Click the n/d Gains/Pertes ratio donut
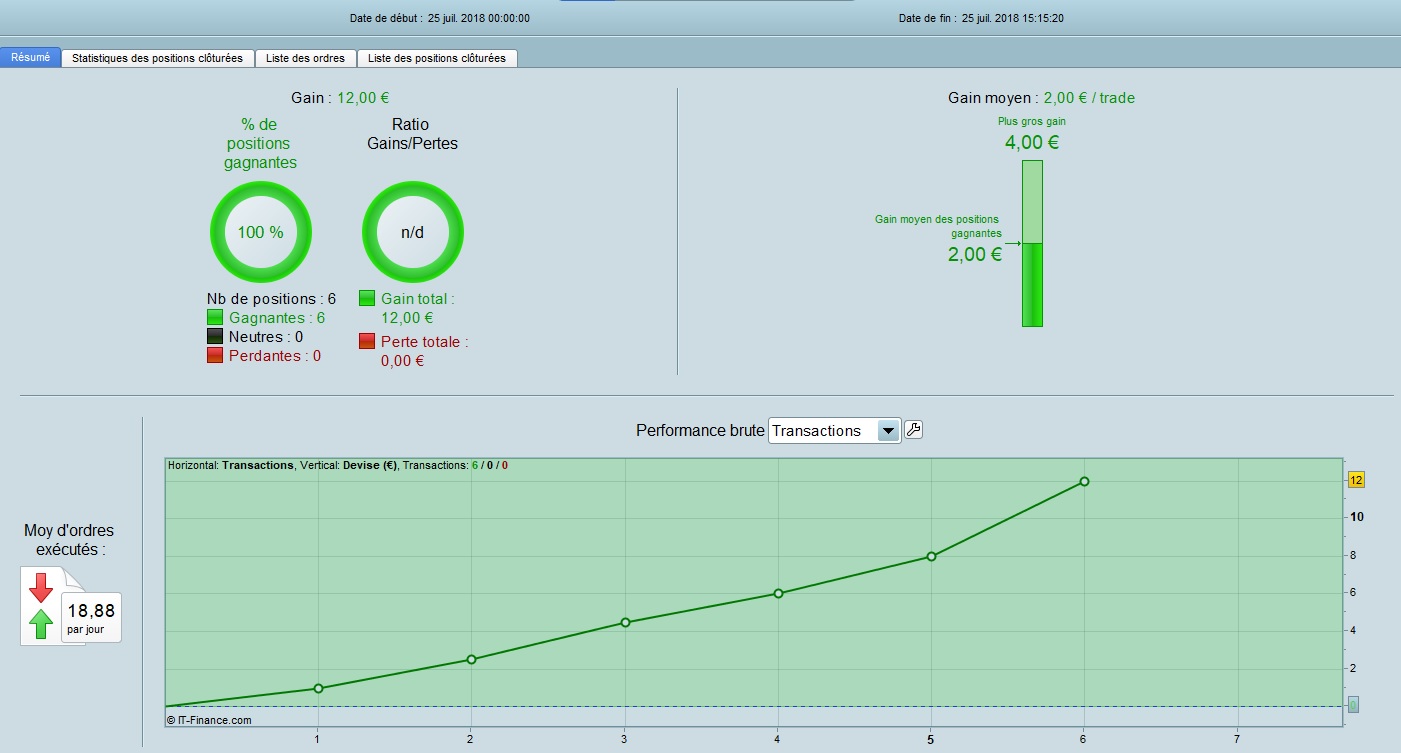This screenshot has height=753, width=1401. pyautogui.click(x=412, y=232)
